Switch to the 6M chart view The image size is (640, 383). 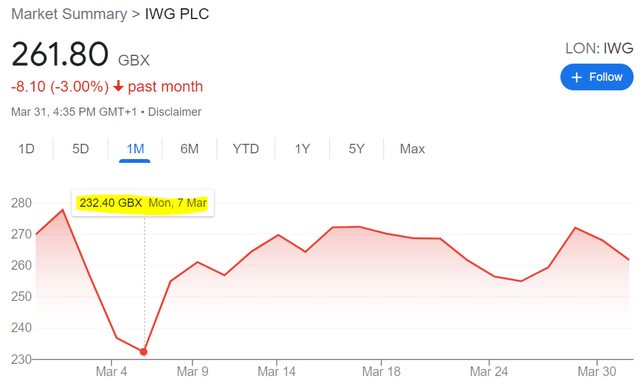point(189,149)
